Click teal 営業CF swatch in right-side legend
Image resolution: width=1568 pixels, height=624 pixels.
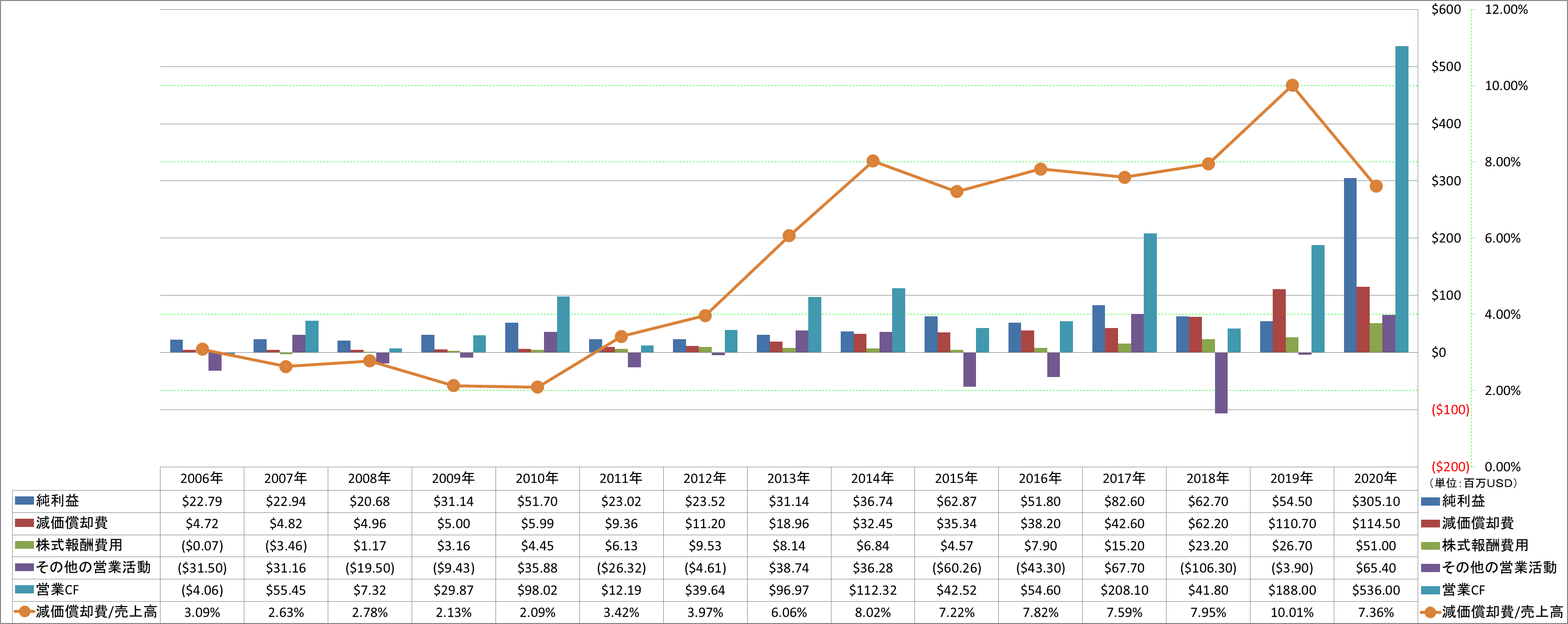(1430, 590)
